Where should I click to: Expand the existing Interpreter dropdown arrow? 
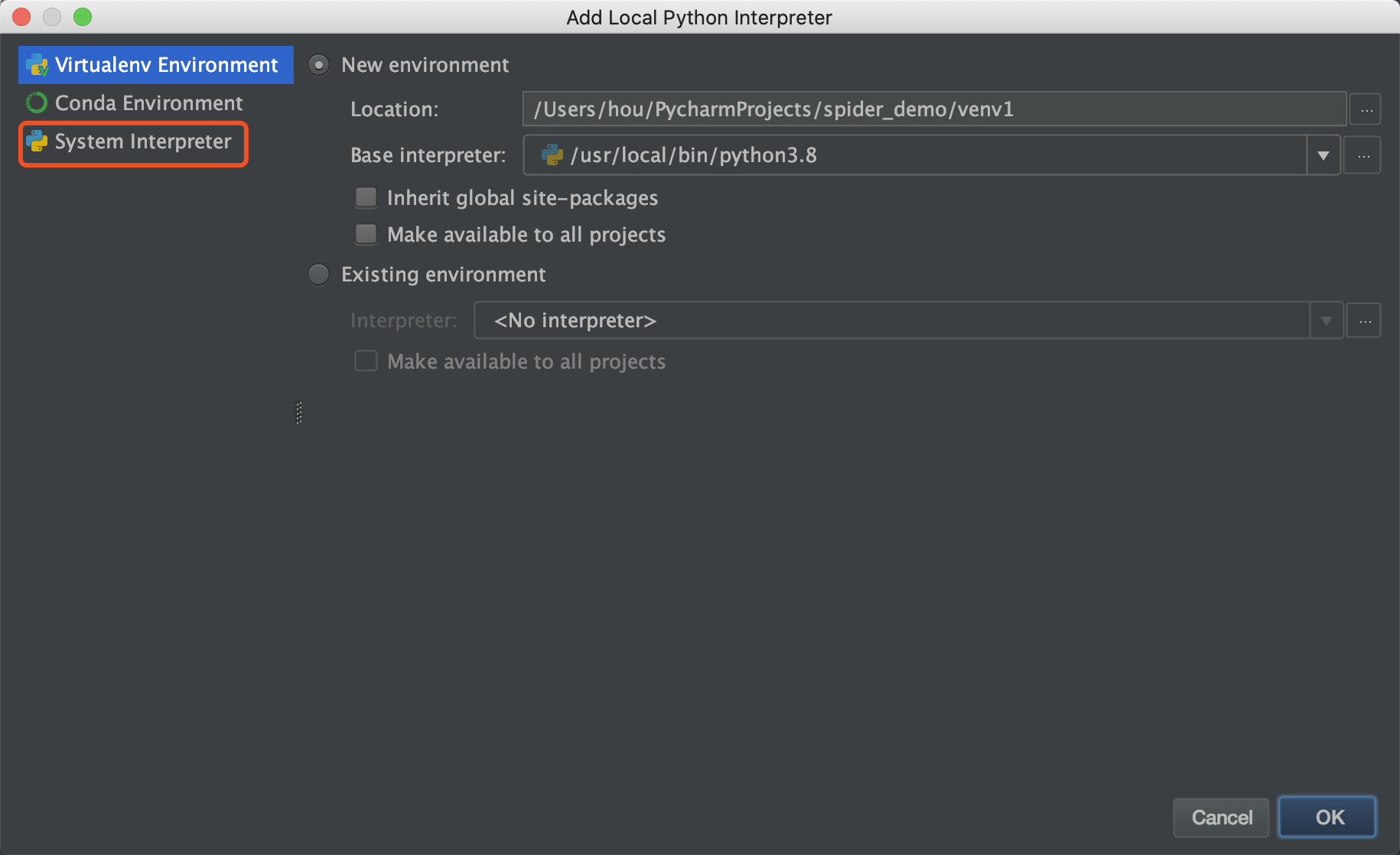coord(1326,321)
